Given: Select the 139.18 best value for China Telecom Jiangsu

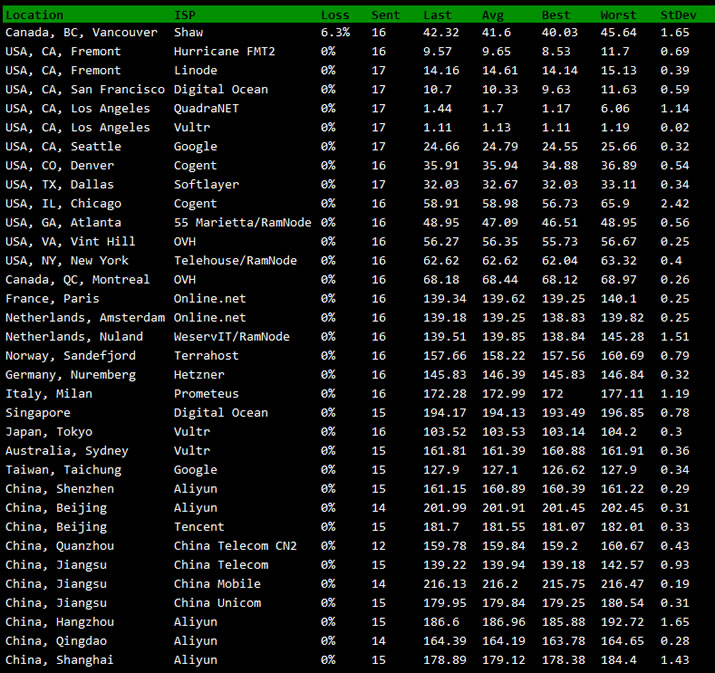Looking at the screenshot, I should [x=563, y=565].
